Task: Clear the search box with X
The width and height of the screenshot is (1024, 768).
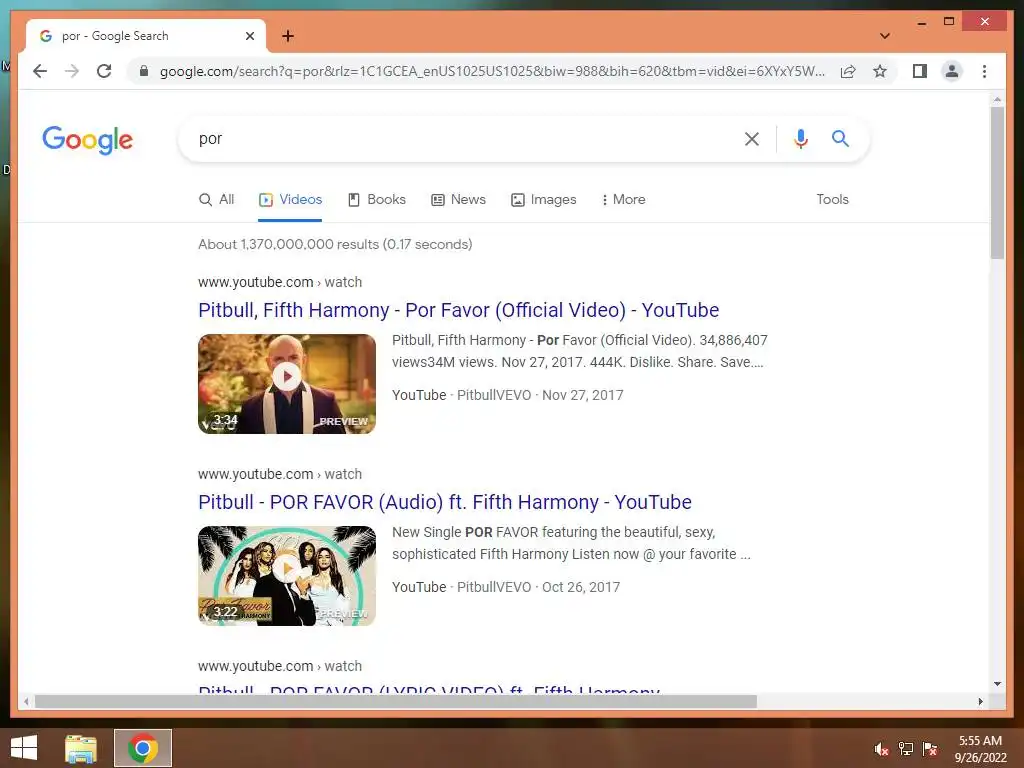Action: click(752, 138)
